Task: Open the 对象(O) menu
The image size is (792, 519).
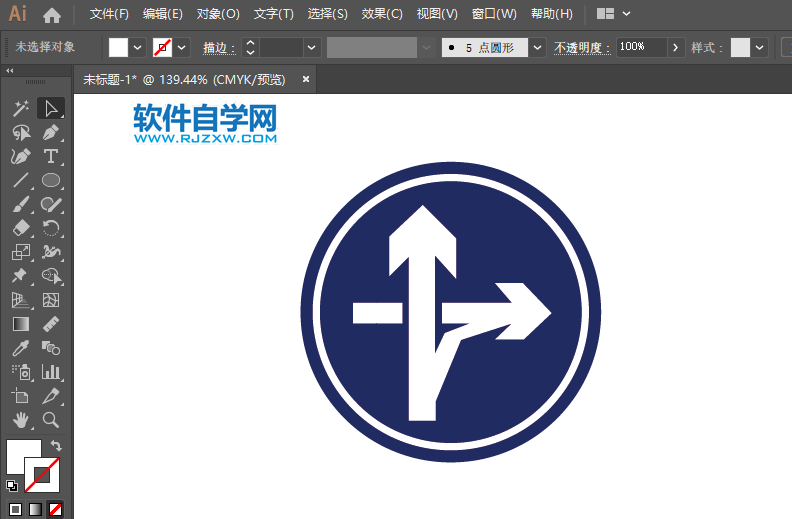Action: pyautogui.click(x=218, y=14)
